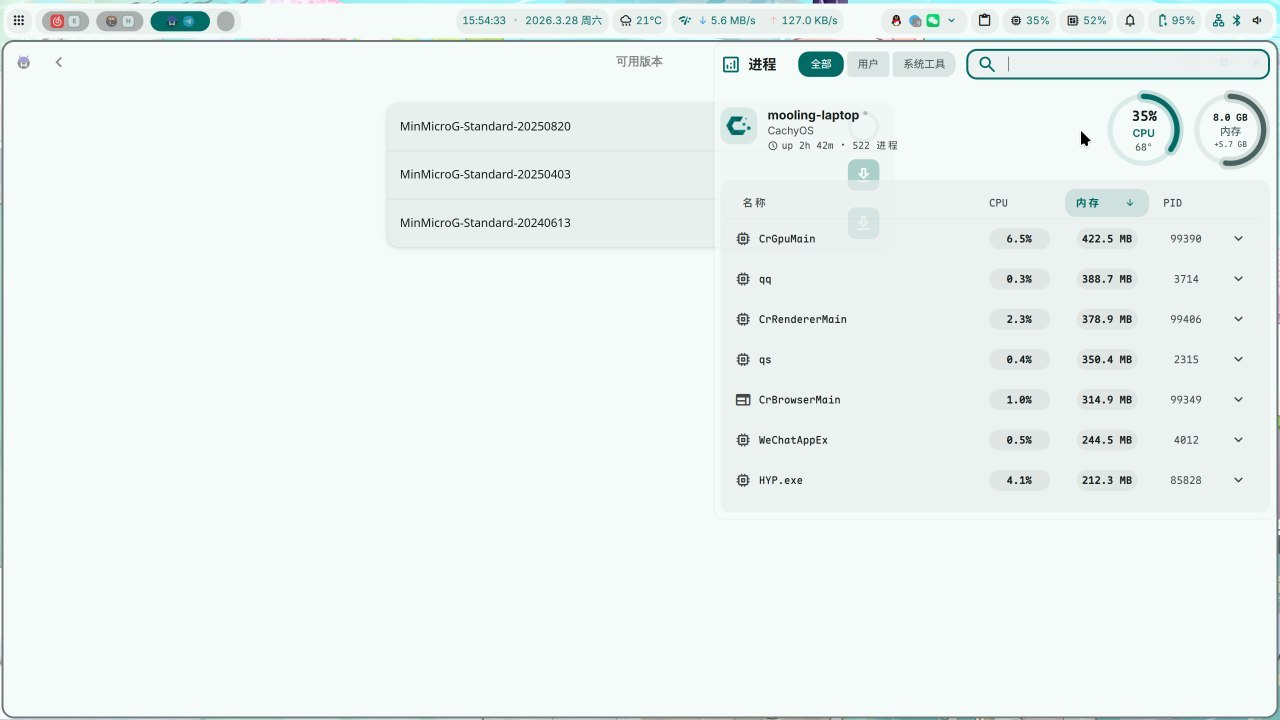
Task: Expand details for the qq process
Action: [x=1238, y=279]
